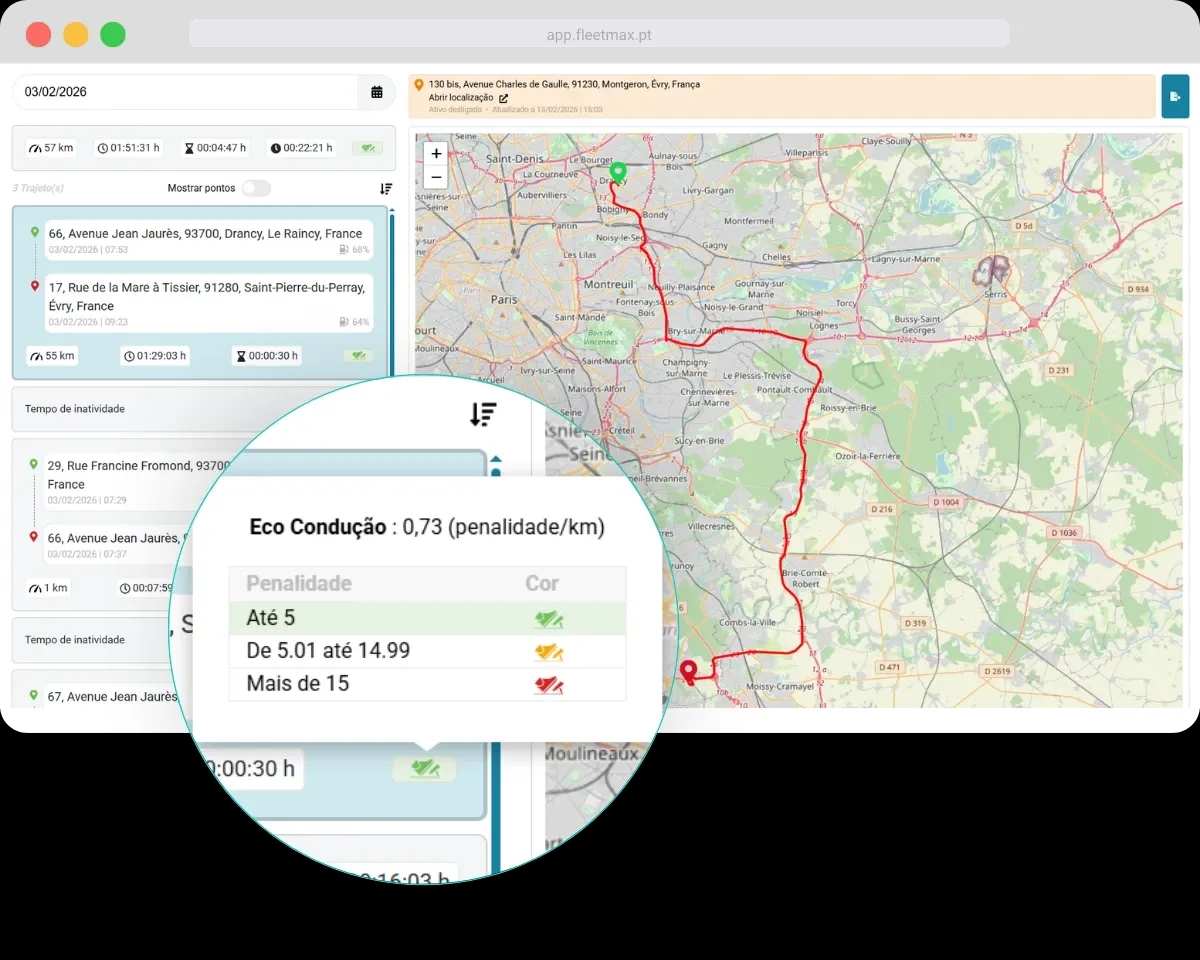Click the 01:51:31 h total driving time

129,148
